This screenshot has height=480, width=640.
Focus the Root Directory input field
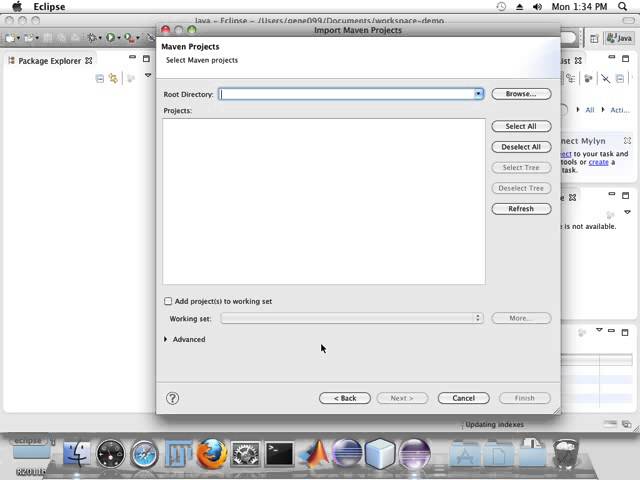(347, 94)
